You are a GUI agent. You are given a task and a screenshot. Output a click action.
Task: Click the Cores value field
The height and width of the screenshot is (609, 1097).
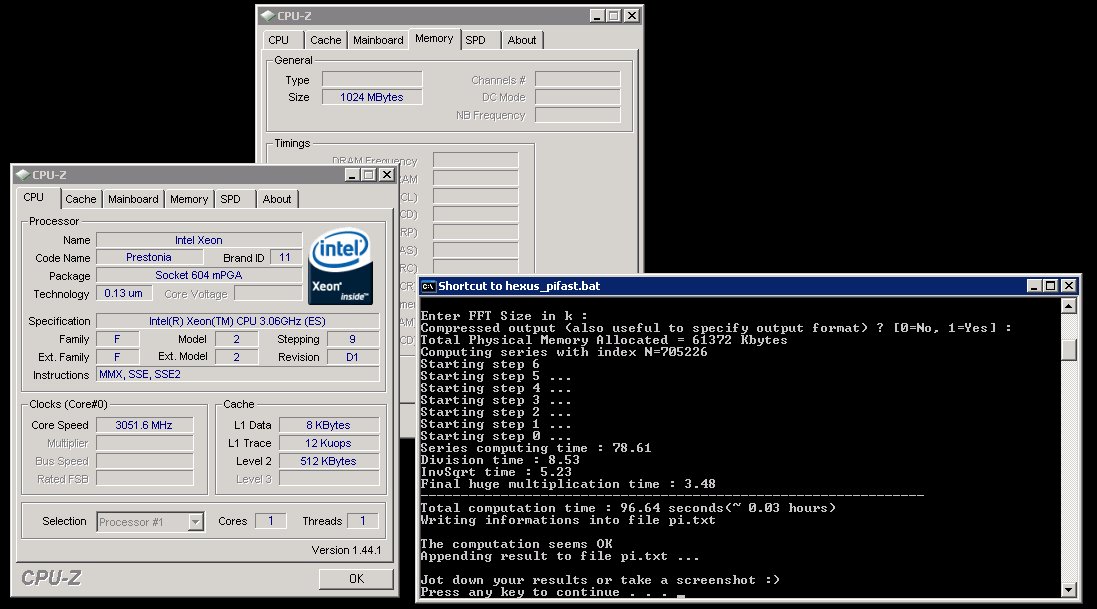(x=270, y=521)
